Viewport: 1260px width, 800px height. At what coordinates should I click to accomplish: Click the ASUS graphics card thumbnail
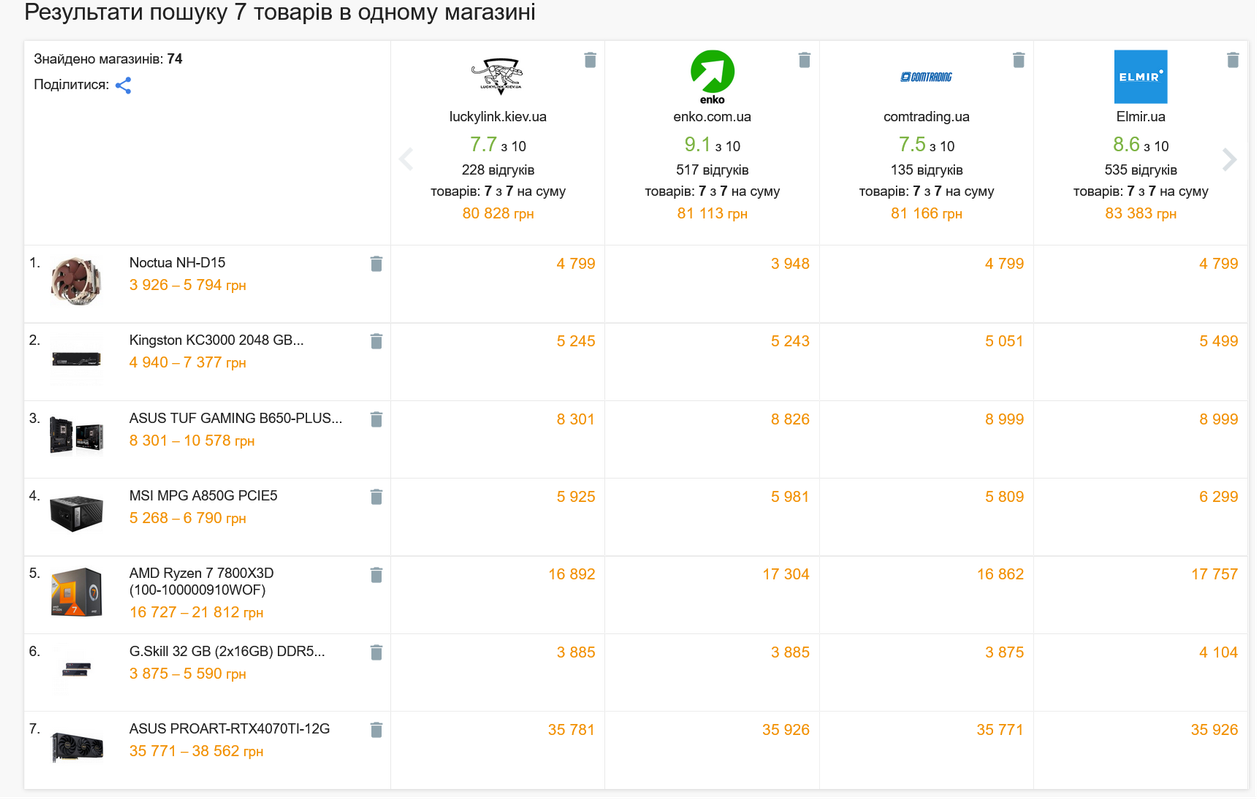point(77,748)
